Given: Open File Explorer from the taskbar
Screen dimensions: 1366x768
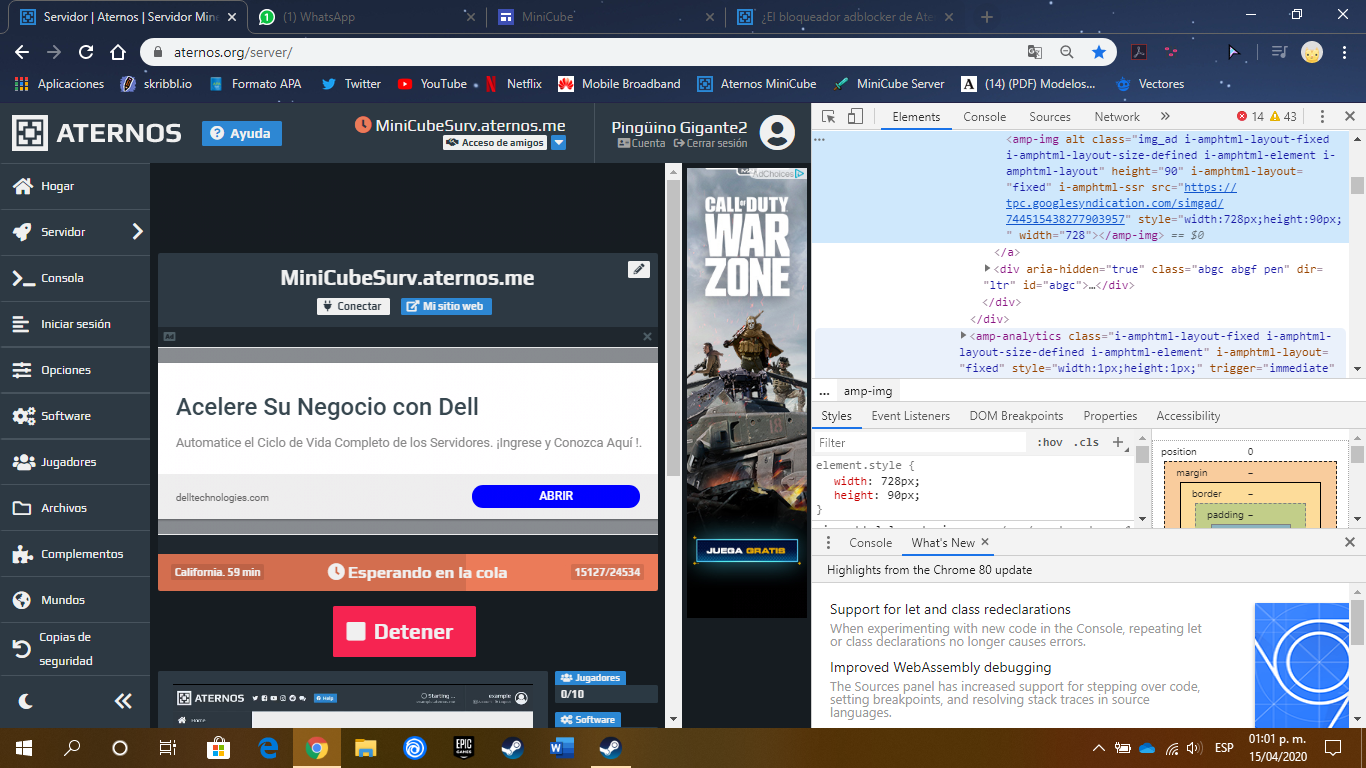Looking at the screenshot, I should 365,747.
